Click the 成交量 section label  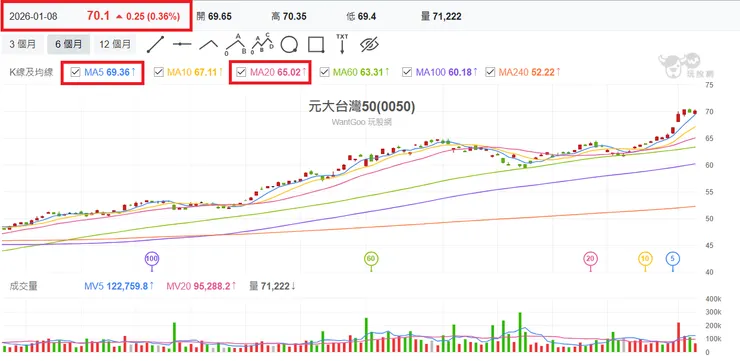23,286
